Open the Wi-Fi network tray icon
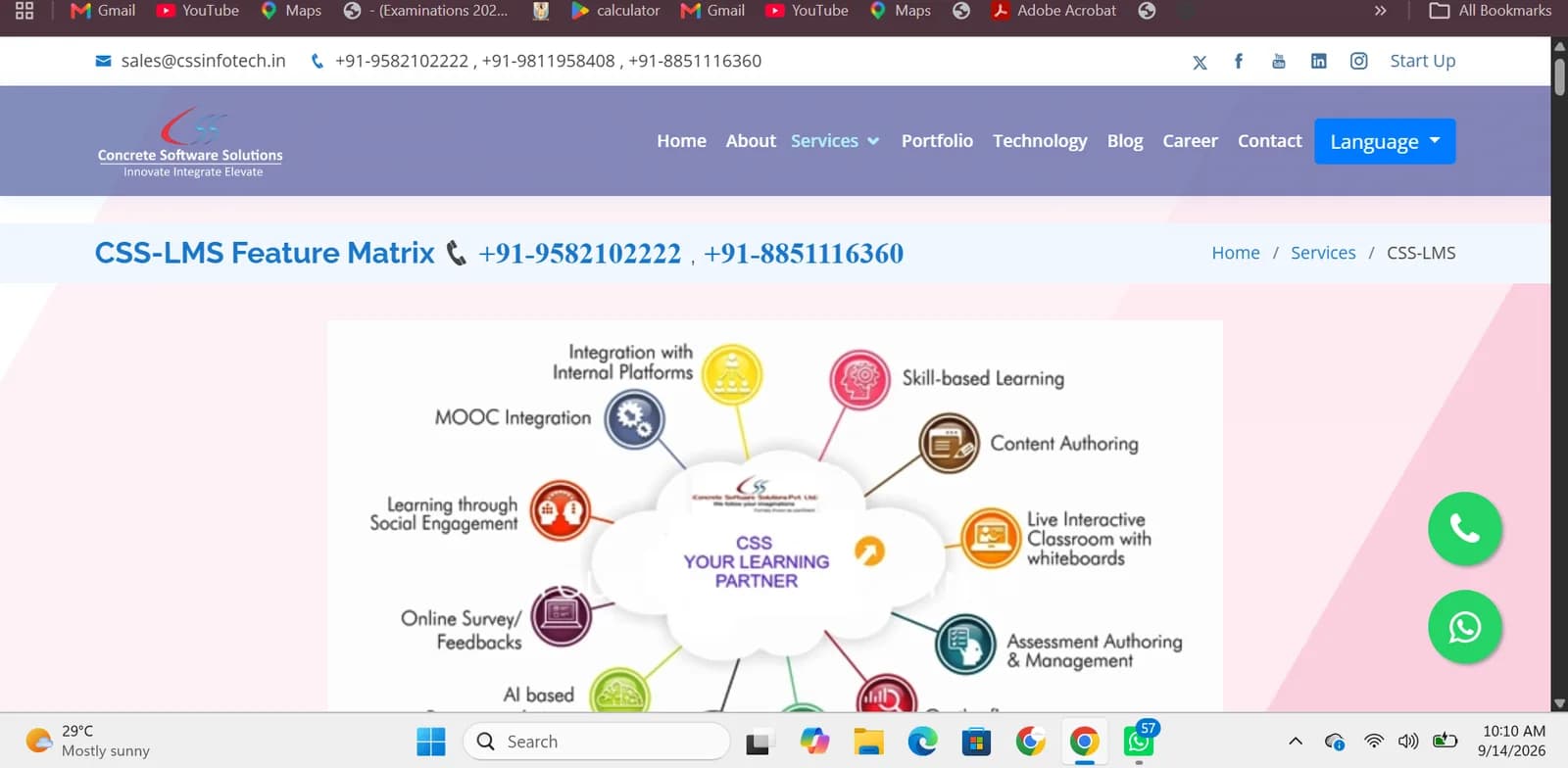 (x=1374, y=742)
